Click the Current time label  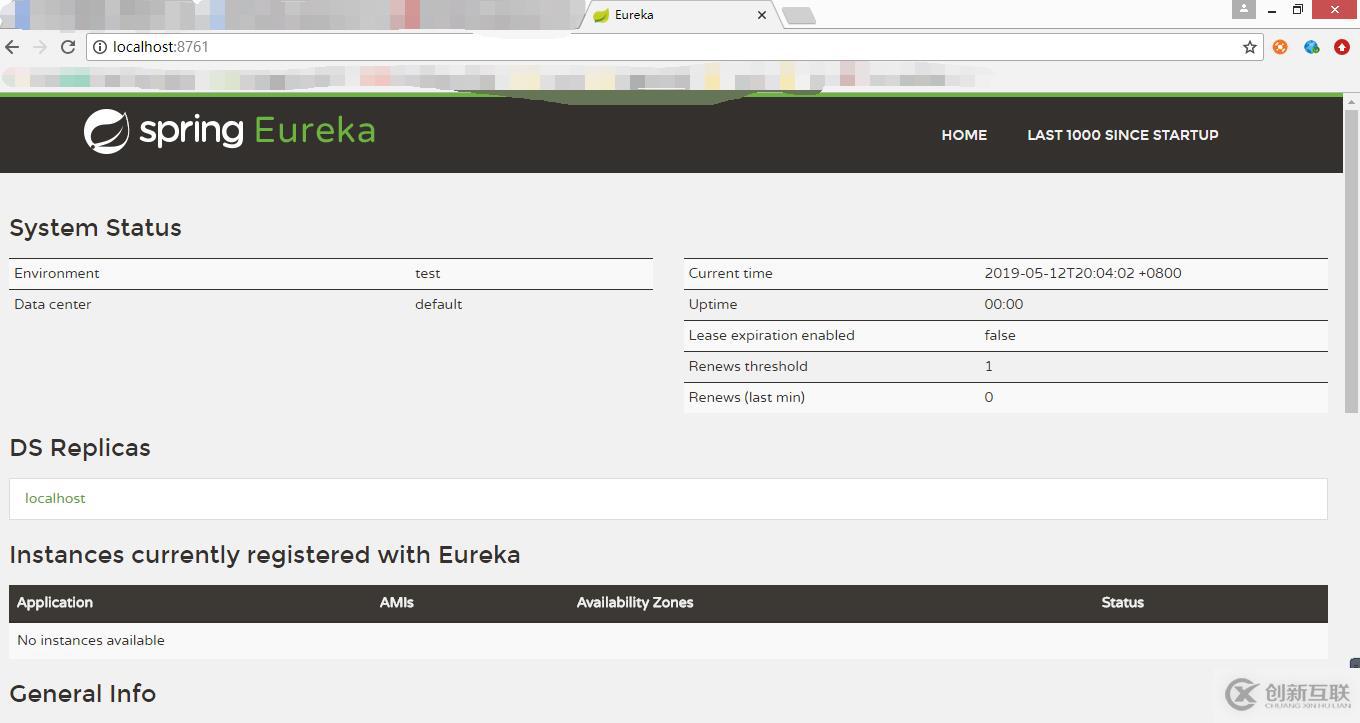click(730, 273)
